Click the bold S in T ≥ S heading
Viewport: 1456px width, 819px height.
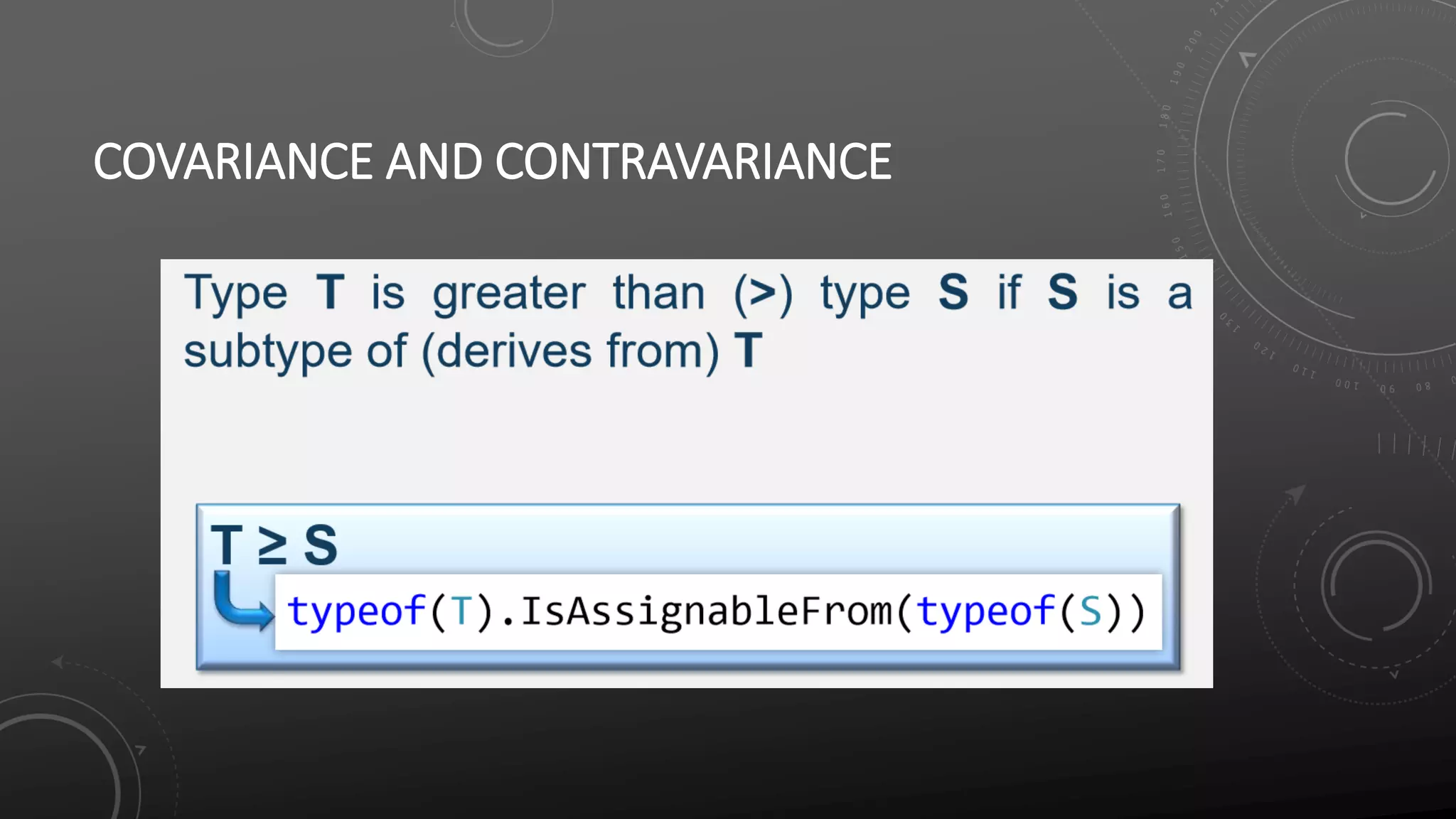click(x=321, y=546)
